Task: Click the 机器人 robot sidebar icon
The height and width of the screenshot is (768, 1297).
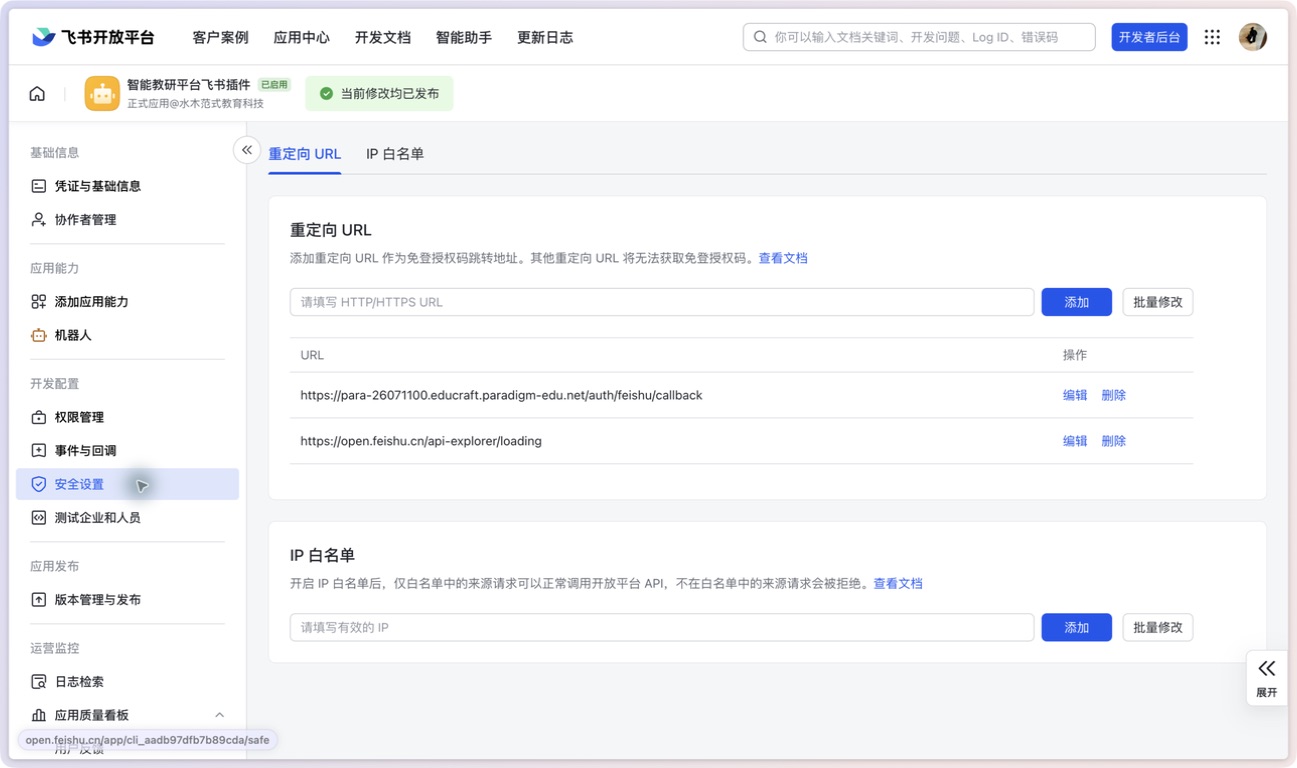Action: coord(38,336)
